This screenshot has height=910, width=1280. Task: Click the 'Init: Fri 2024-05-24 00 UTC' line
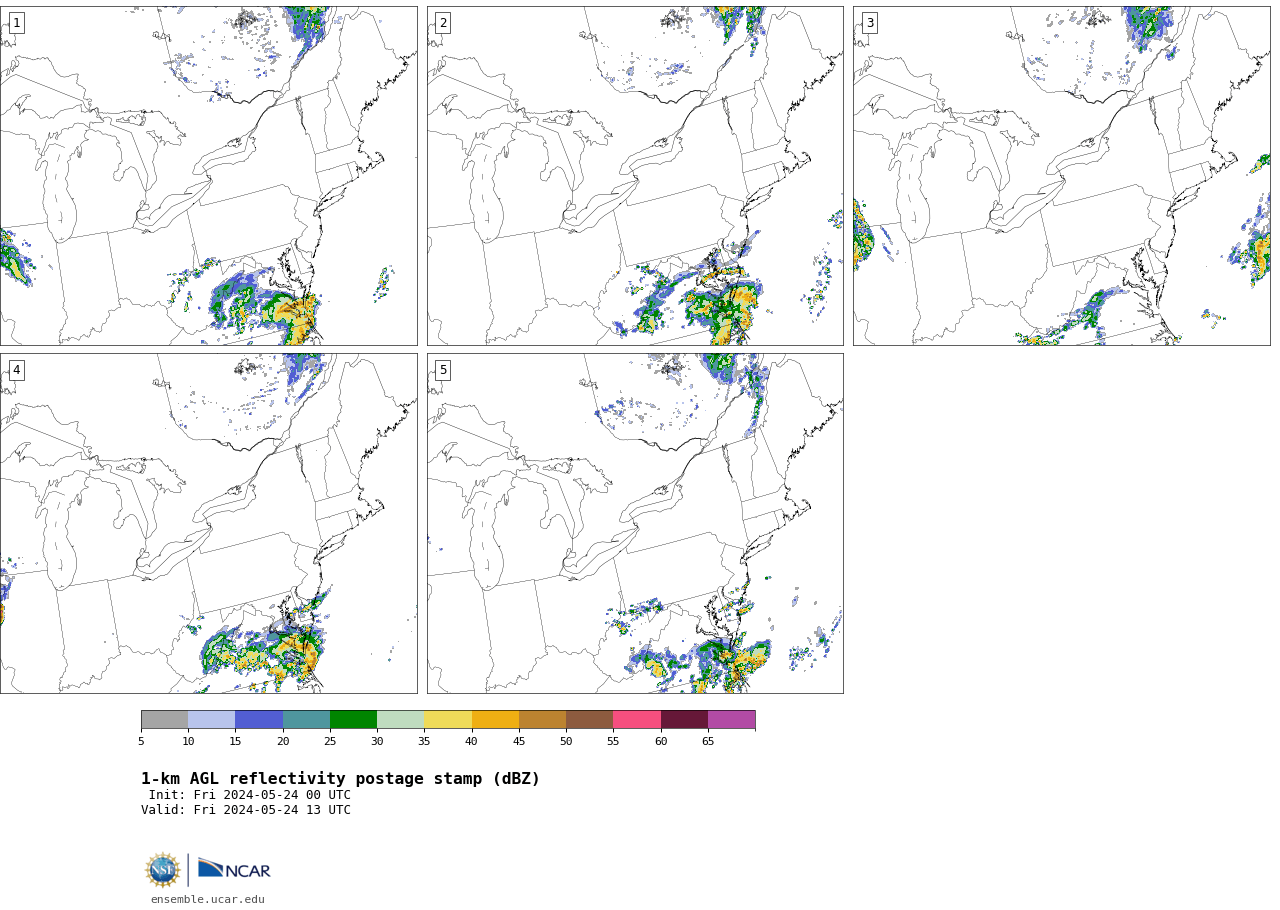tap(250, 795)
